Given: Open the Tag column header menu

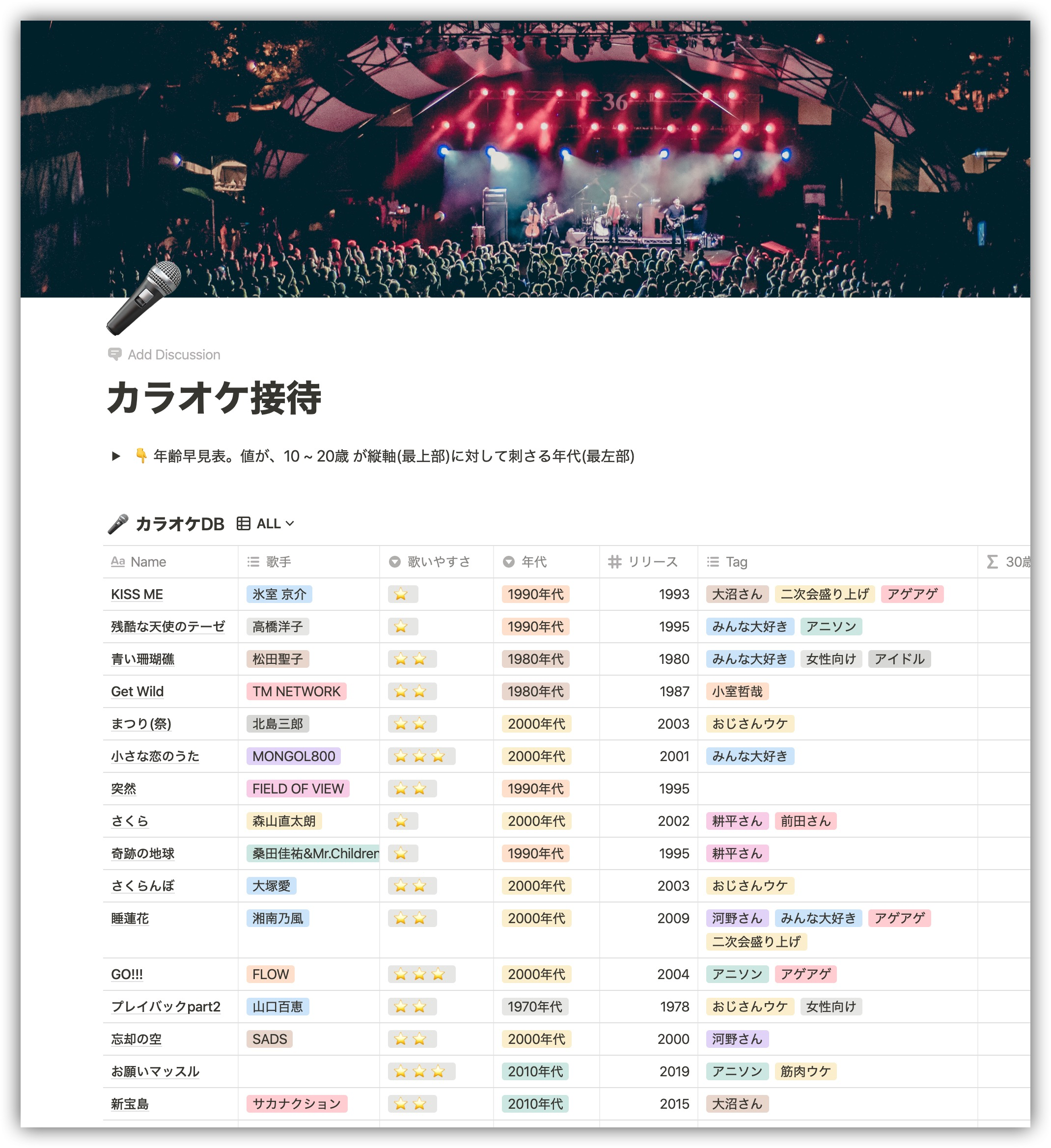Looking at the screenshot, I should click(x=837, y=561).
